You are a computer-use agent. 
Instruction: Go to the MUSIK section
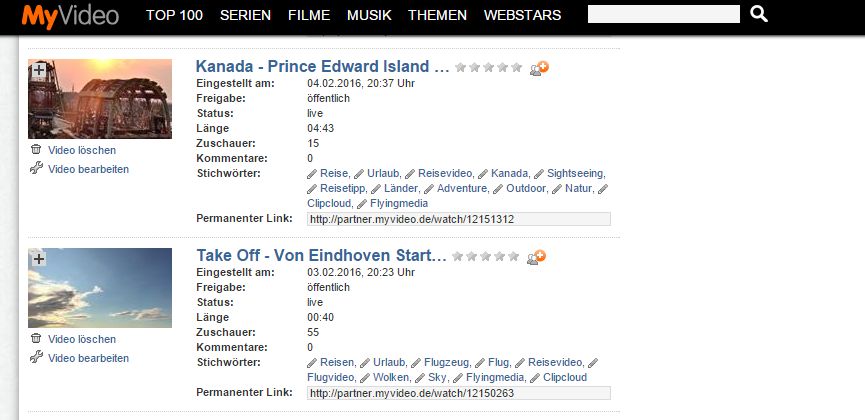[x=369, y=15]
